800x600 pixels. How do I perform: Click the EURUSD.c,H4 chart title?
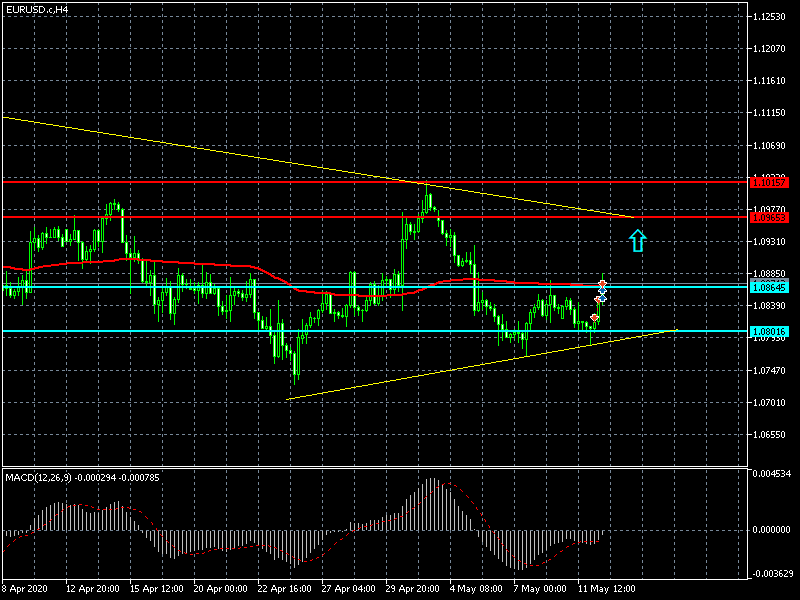coord(38,9)
